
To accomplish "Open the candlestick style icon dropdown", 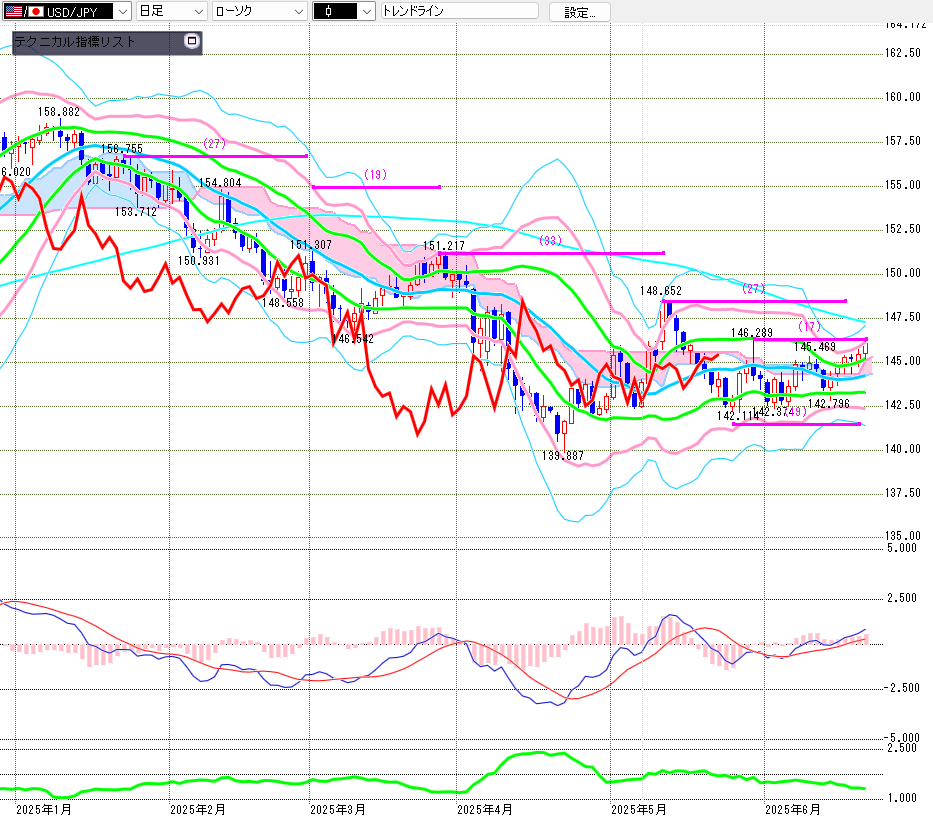I will click(344, 11).
